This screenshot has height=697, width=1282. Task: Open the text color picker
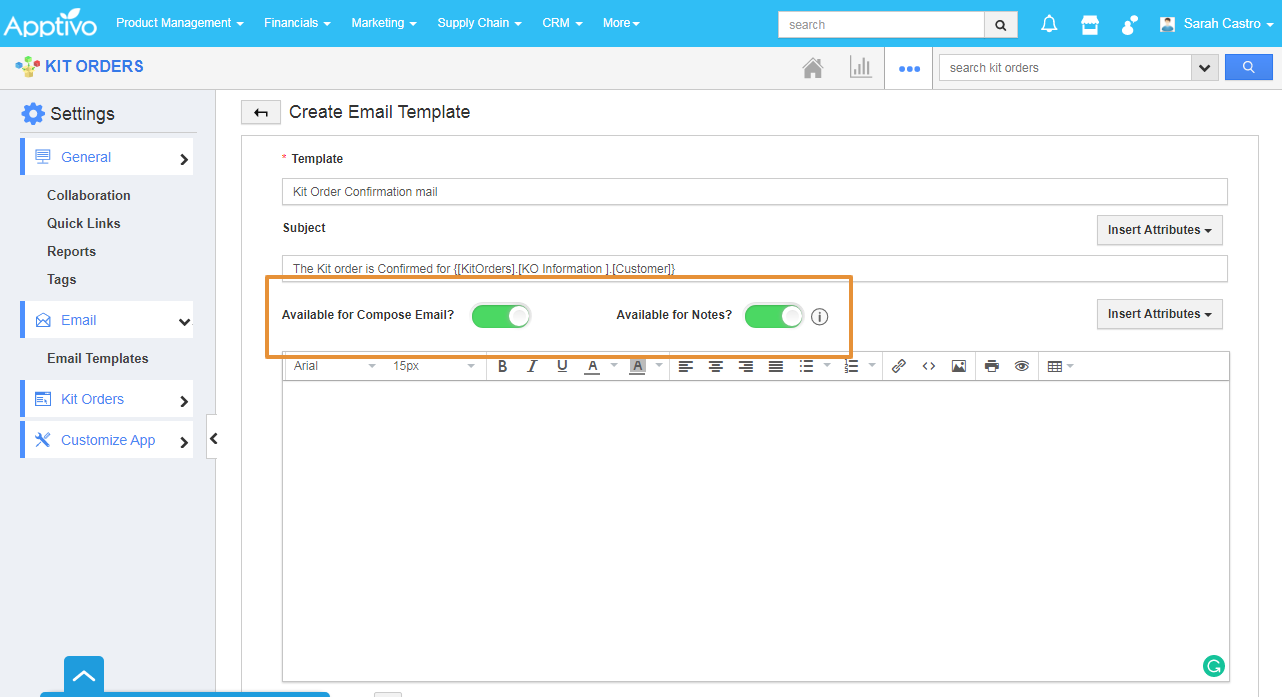click(x=592, y=366)
